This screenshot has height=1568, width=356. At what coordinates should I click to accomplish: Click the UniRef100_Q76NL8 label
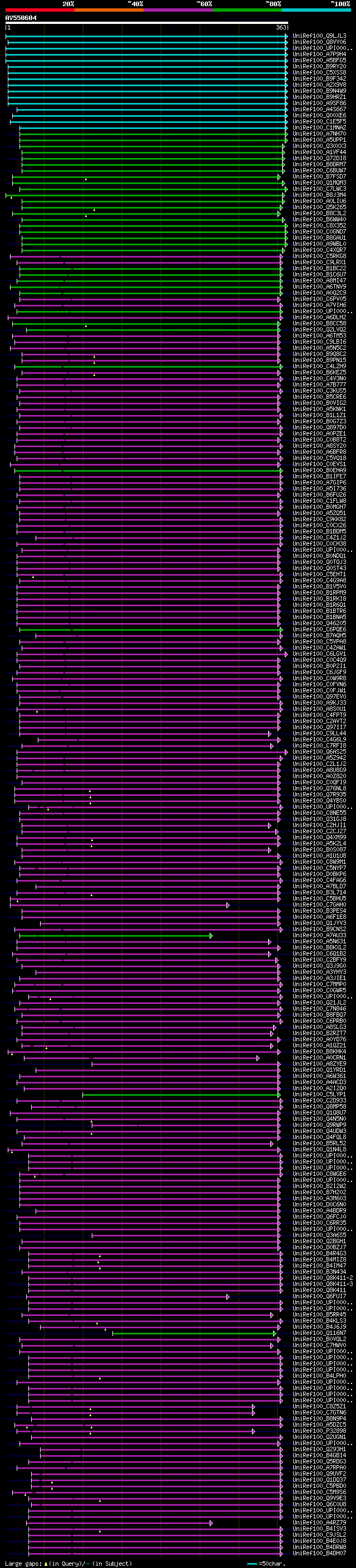pyautogui.click(x=319, y=788)
